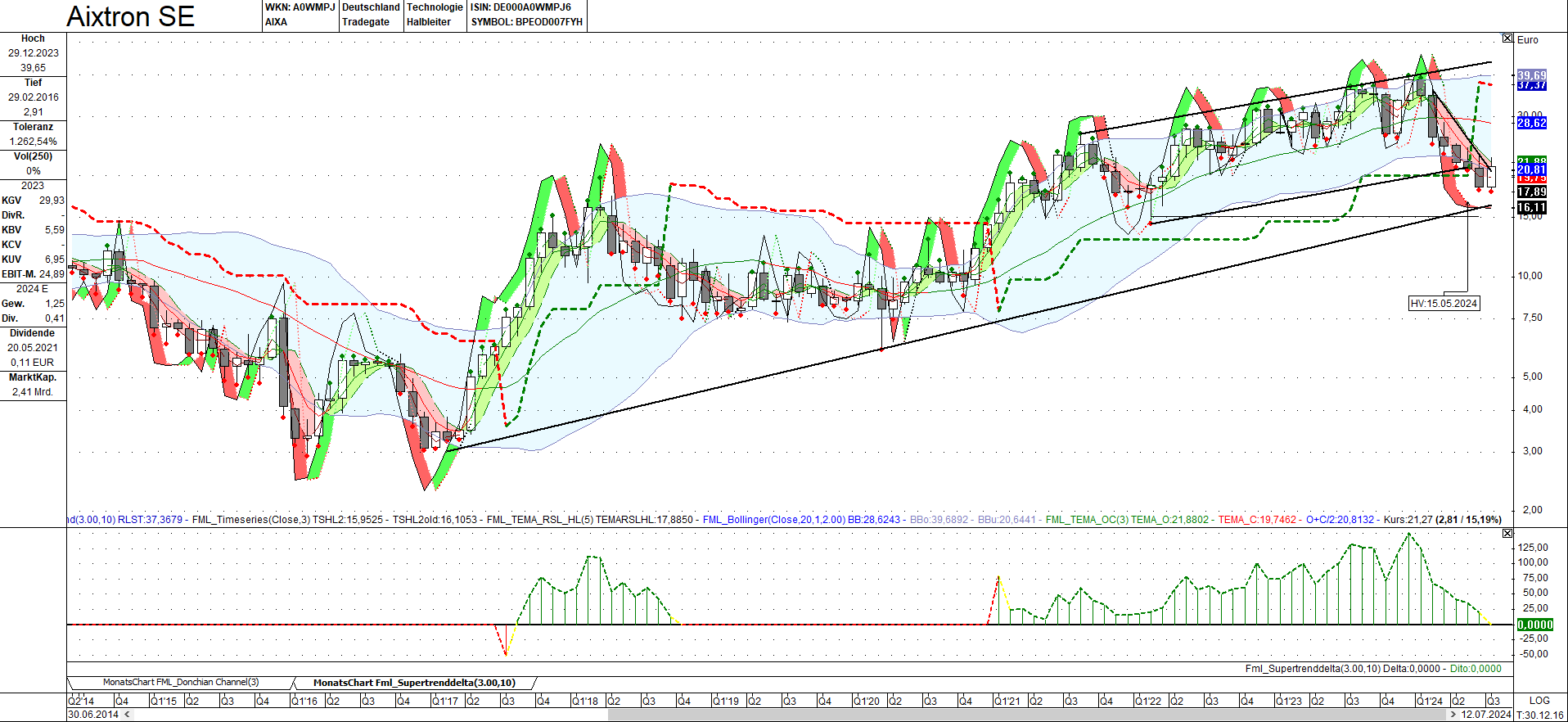Toggle the LOG scale button
1568x722 pixels.
1539,701
